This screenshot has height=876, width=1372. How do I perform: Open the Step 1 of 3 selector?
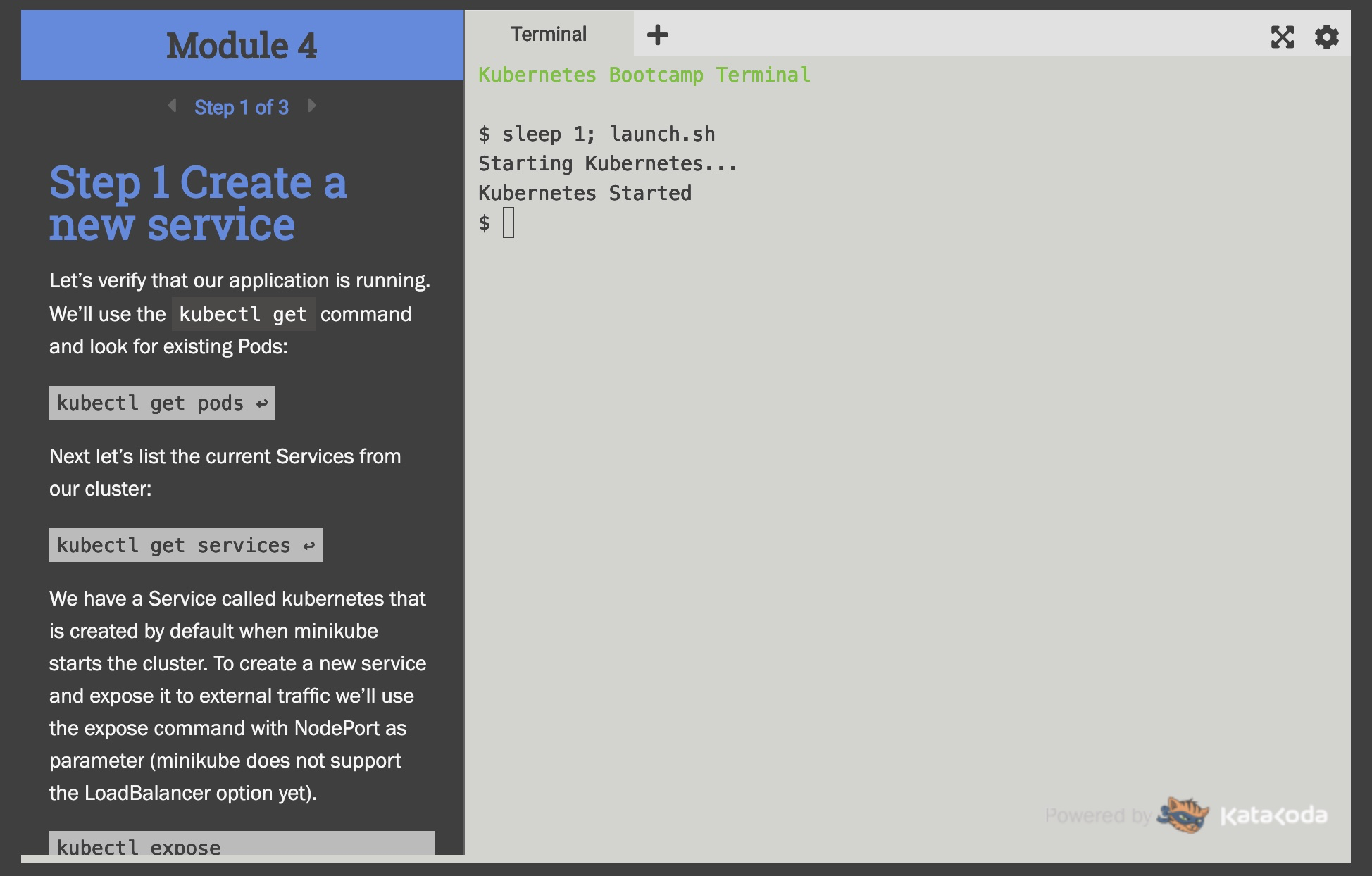pos(242,107)
